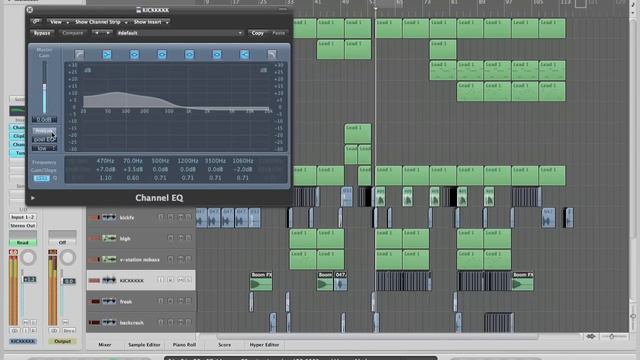The height and width of the screenshot is (360, 640).
Task: Toggle the 3500Hz parametric band icon
Action: tap(217, 54)
